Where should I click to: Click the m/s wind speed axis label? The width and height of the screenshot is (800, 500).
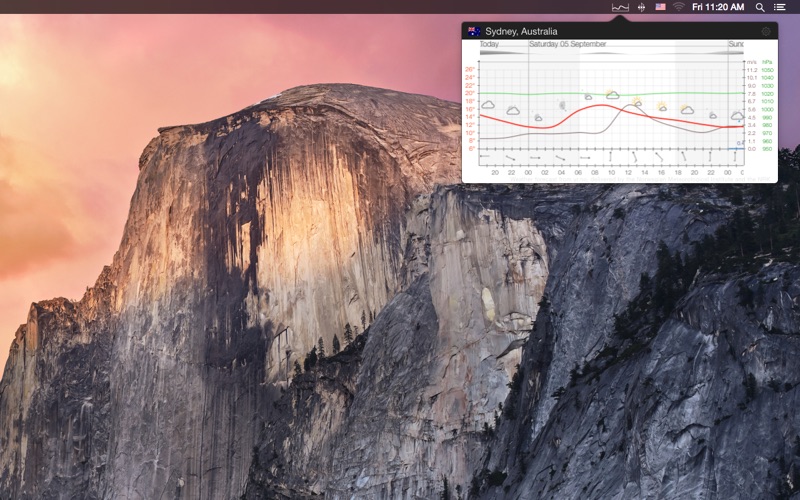751,62
